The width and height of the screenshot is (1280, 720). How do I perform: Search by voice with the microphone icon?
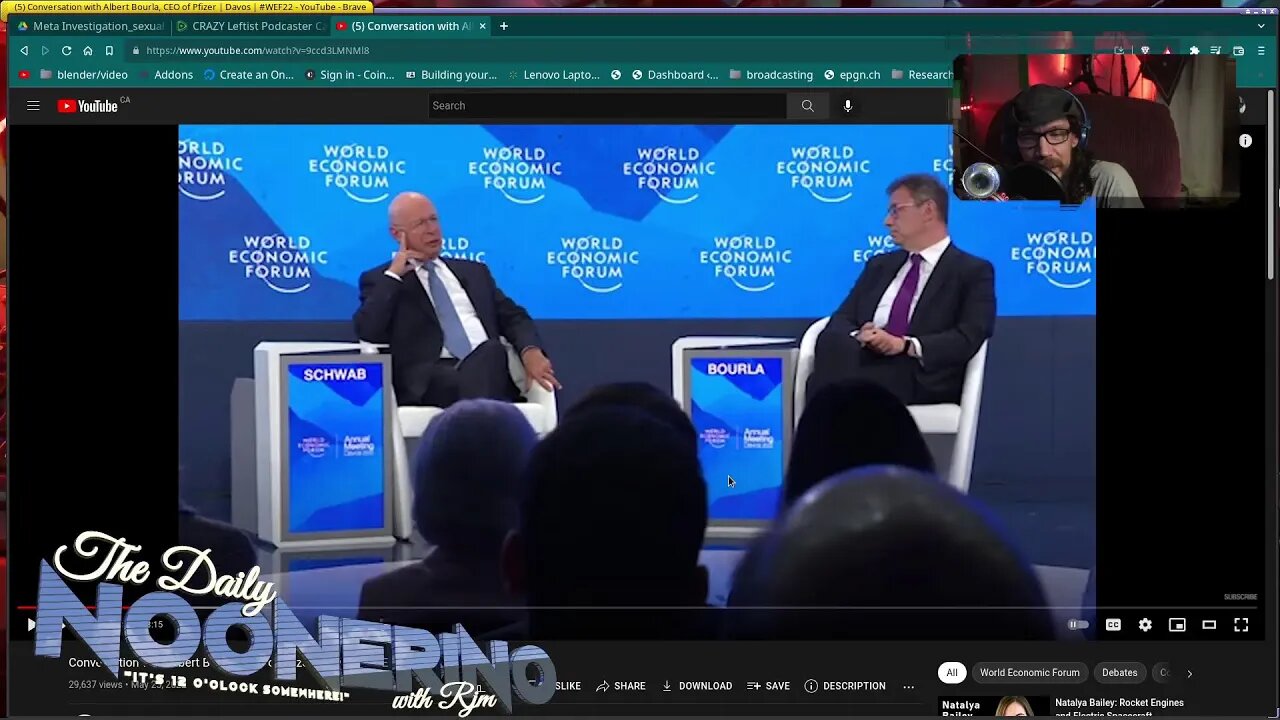pos(848,105)
